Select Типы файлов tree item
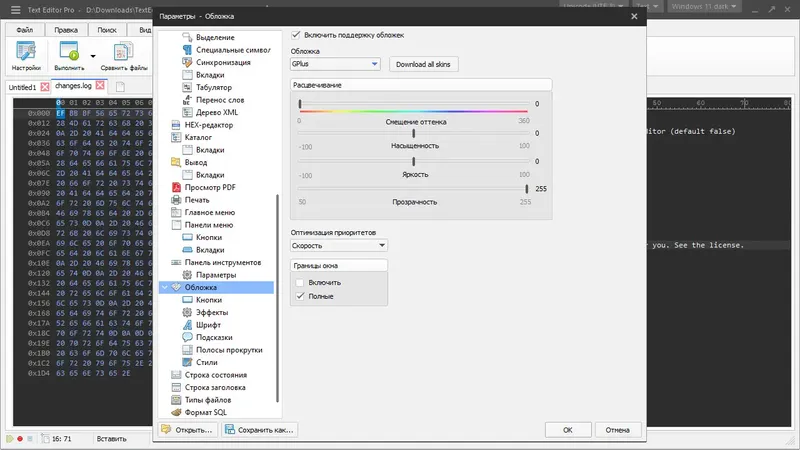 click(x=207, y=400)
